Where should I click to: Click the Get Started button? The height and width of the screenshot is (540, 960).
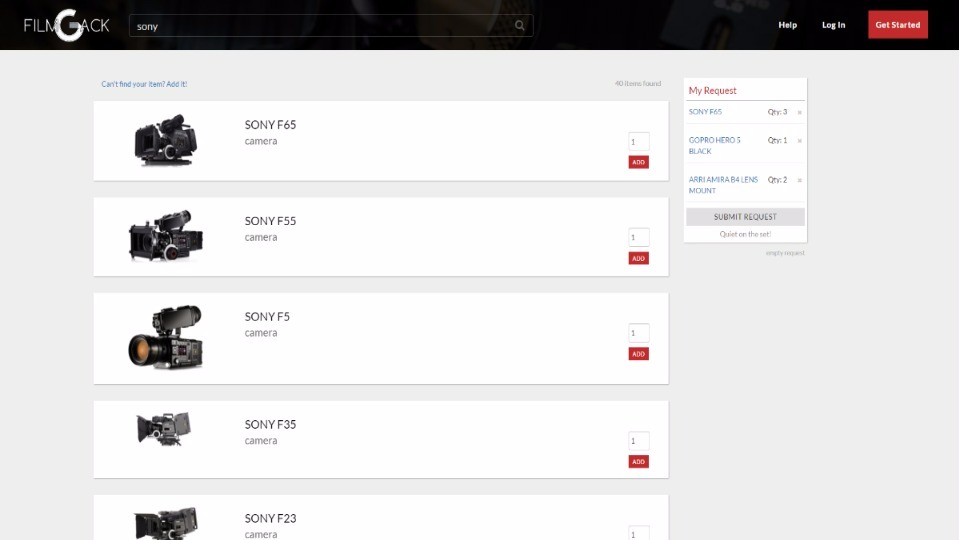coord(898,24)
